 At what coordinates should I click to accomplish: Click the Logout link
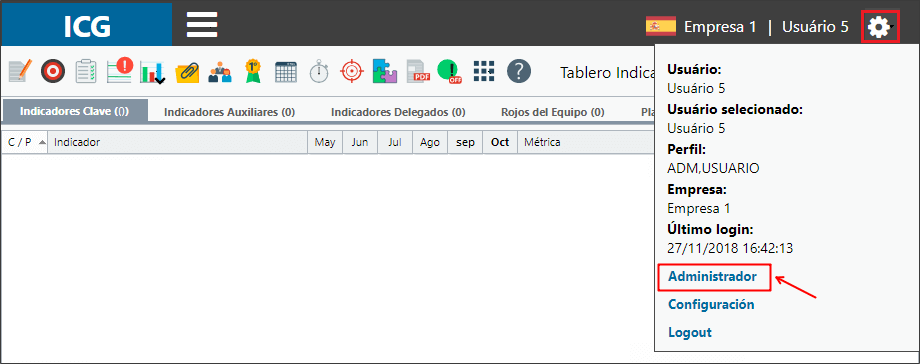tap(690, 332)
